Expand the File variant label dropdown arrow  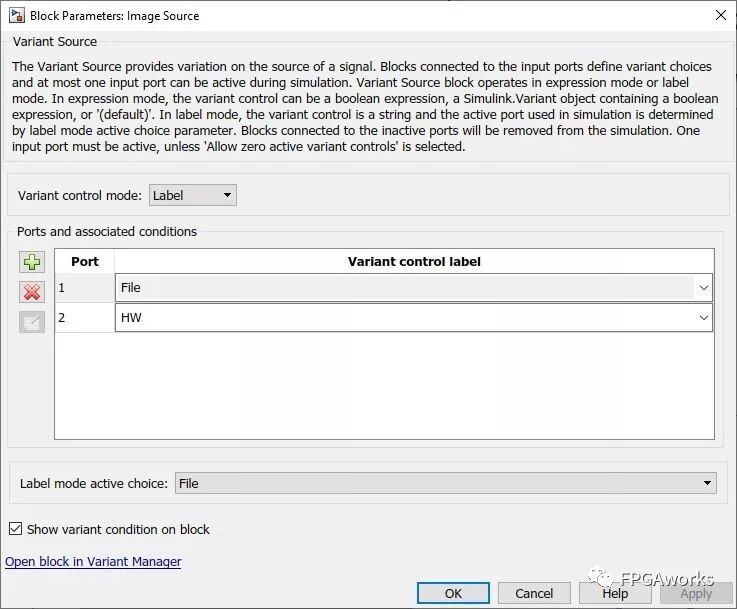pyautogui.click(x=704, y=288)
